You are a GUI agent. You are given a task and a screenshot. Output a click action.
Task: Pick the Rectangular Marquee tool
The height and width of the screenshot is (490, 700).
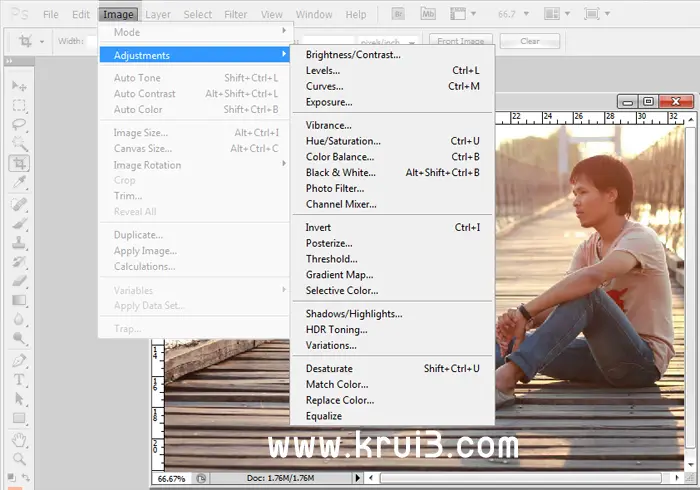pos(19,106)
